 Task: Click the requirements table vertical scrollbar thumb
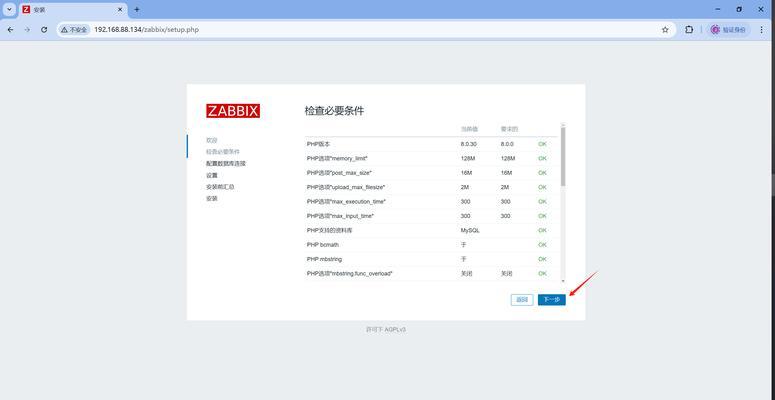click(x=563, y=157)
